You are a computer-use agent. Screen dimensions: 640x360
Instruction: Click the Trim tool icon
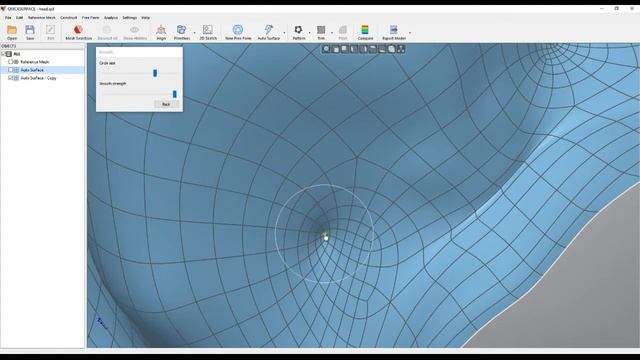tap(321, 30)
